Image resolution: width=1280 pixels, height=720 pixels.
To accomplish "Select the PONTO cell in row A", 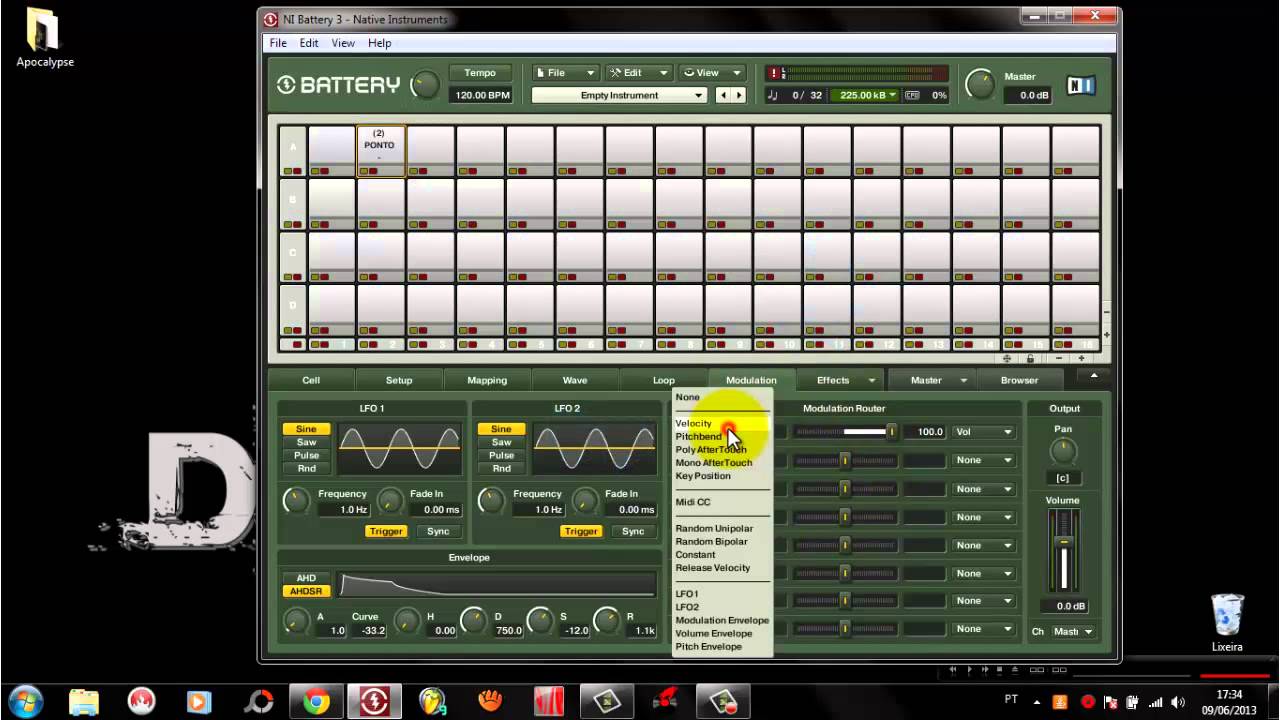I will (380, 150).
